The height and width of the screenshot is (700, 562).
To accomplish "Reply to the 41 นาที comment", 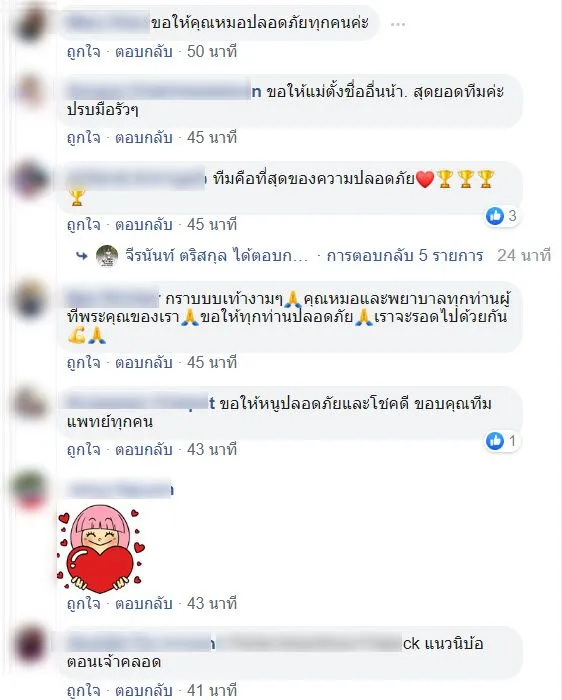I will coord(144,691).
